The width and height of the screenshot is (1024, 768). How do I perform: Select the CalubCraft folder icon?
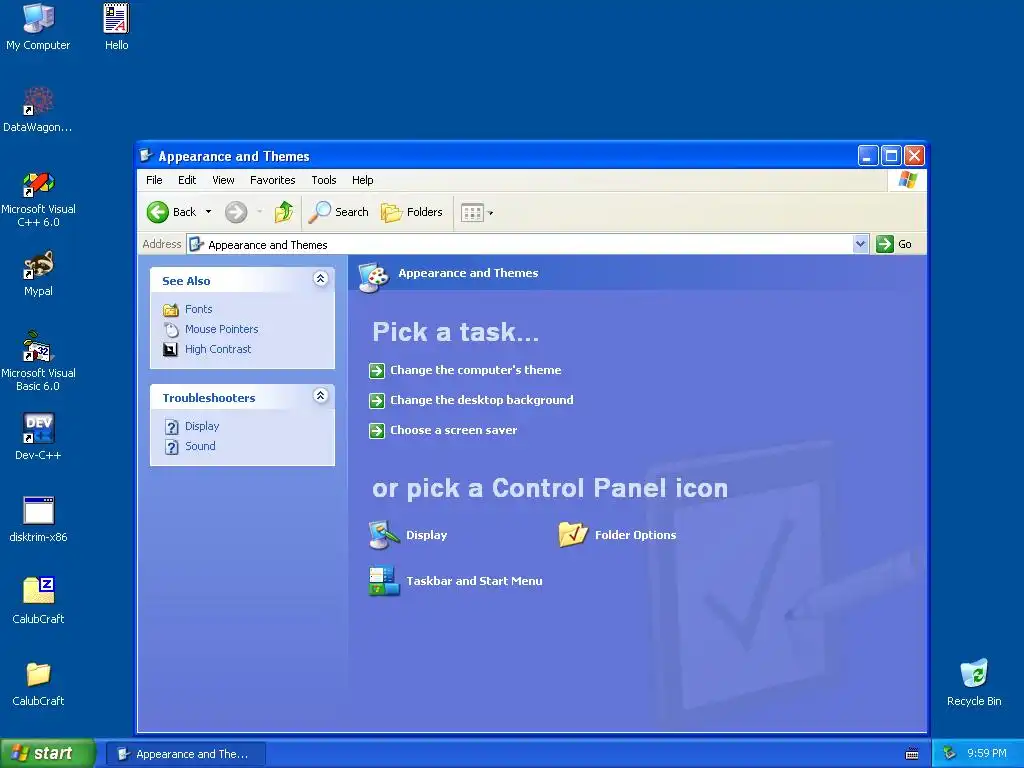pos(38,674)
